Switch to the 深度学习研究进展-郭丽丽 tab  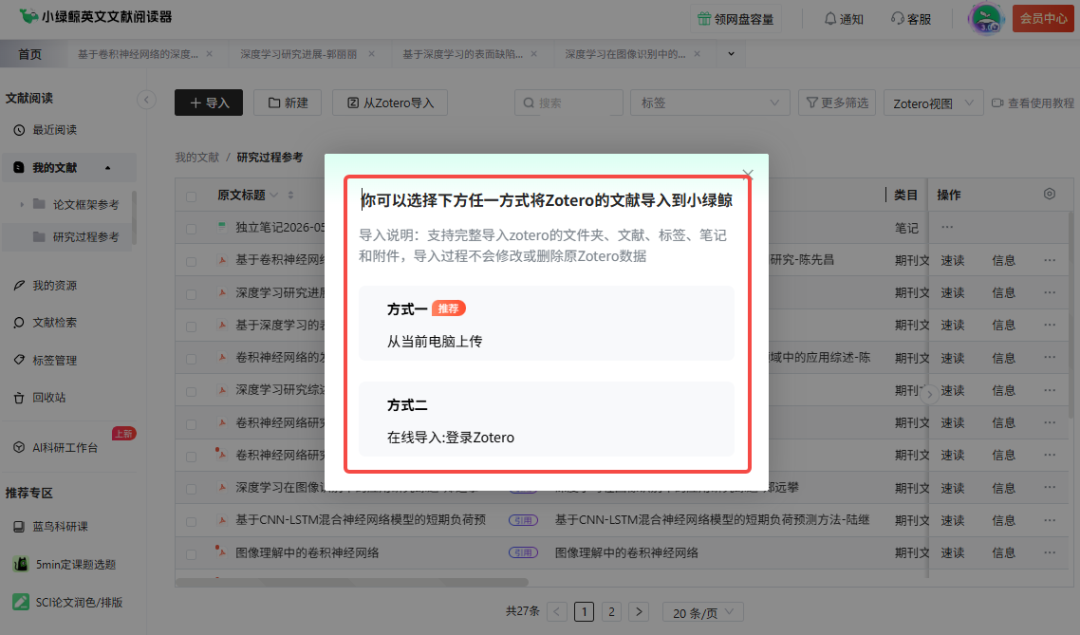click(x=298, y=54)
